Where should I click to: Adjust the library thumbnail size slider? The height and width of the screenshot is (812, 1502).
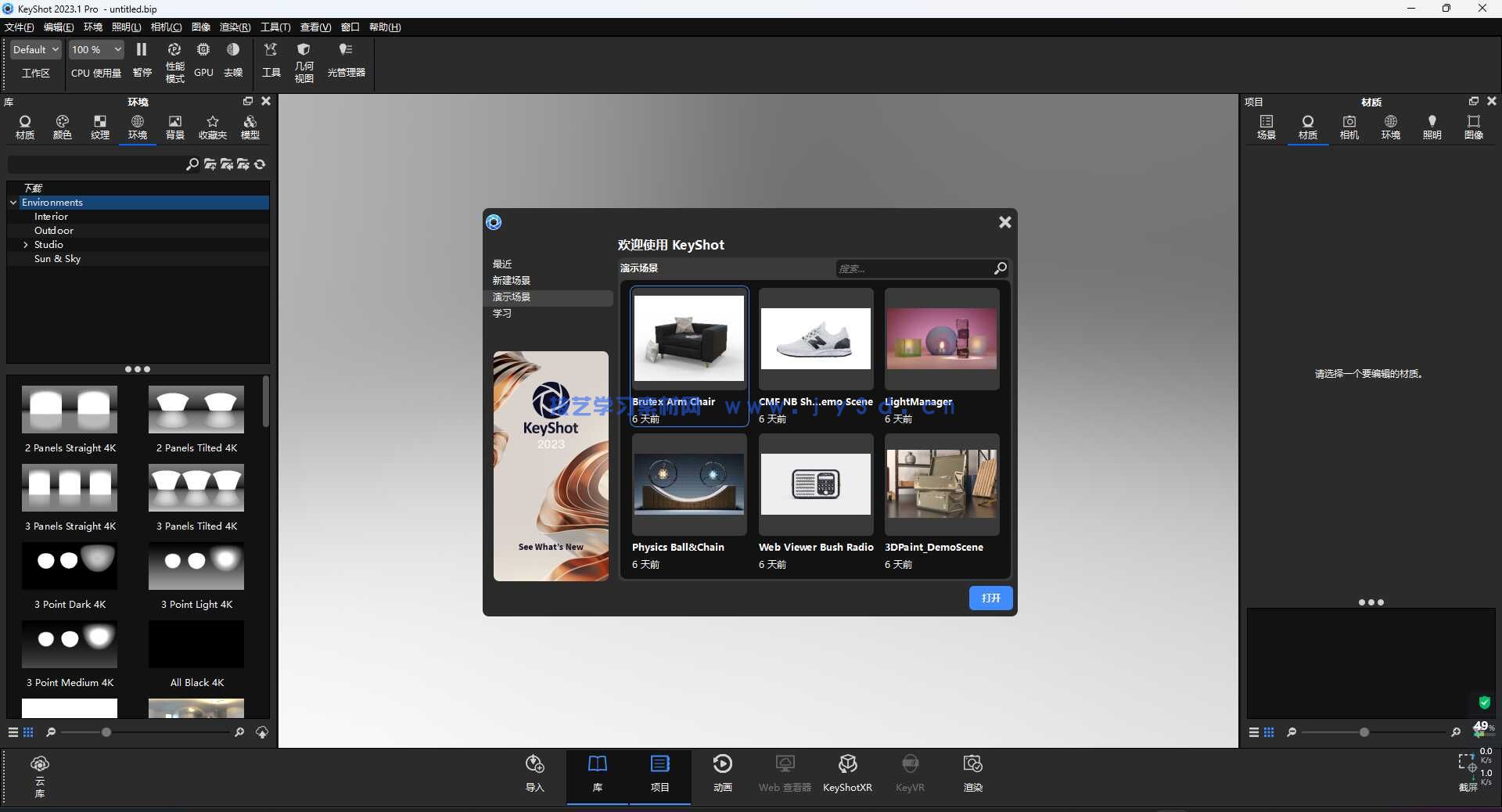pos(106,732)
